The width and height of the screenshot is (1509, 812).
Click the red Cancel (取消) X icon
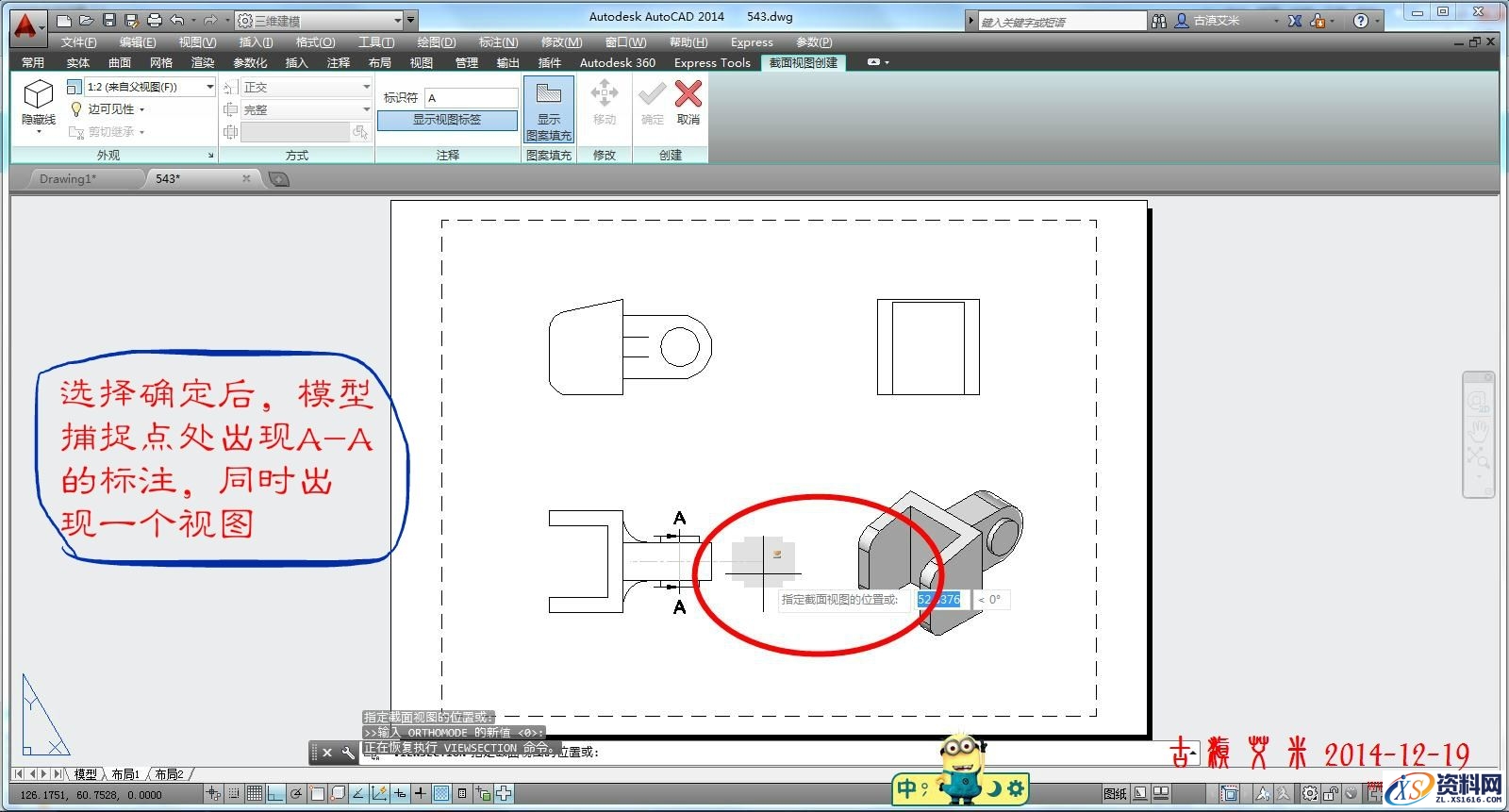pyautogui.click(x=688, y=95)
